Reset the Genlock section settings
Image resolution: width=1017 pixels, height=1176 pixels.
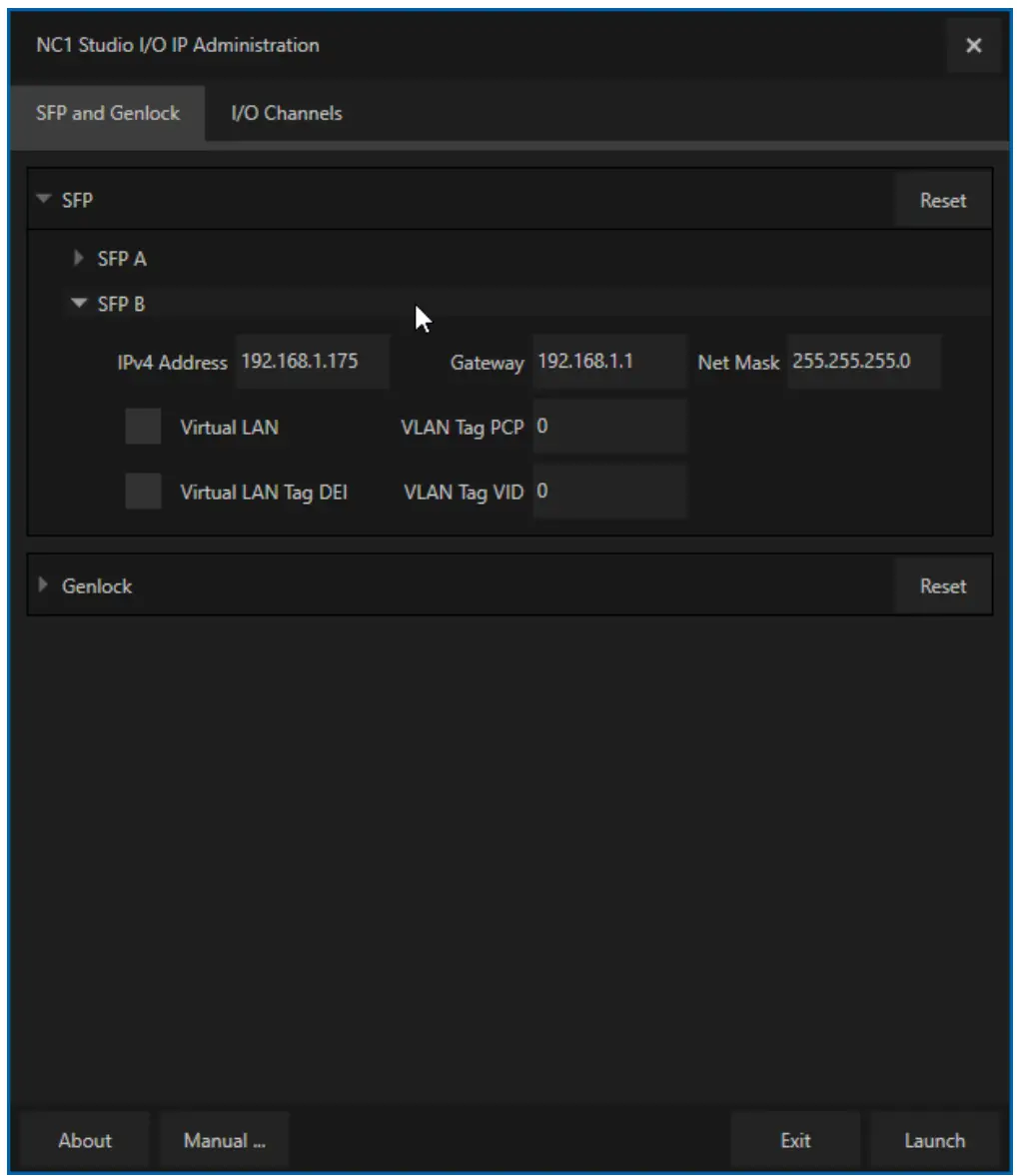(x=943, y=586)
